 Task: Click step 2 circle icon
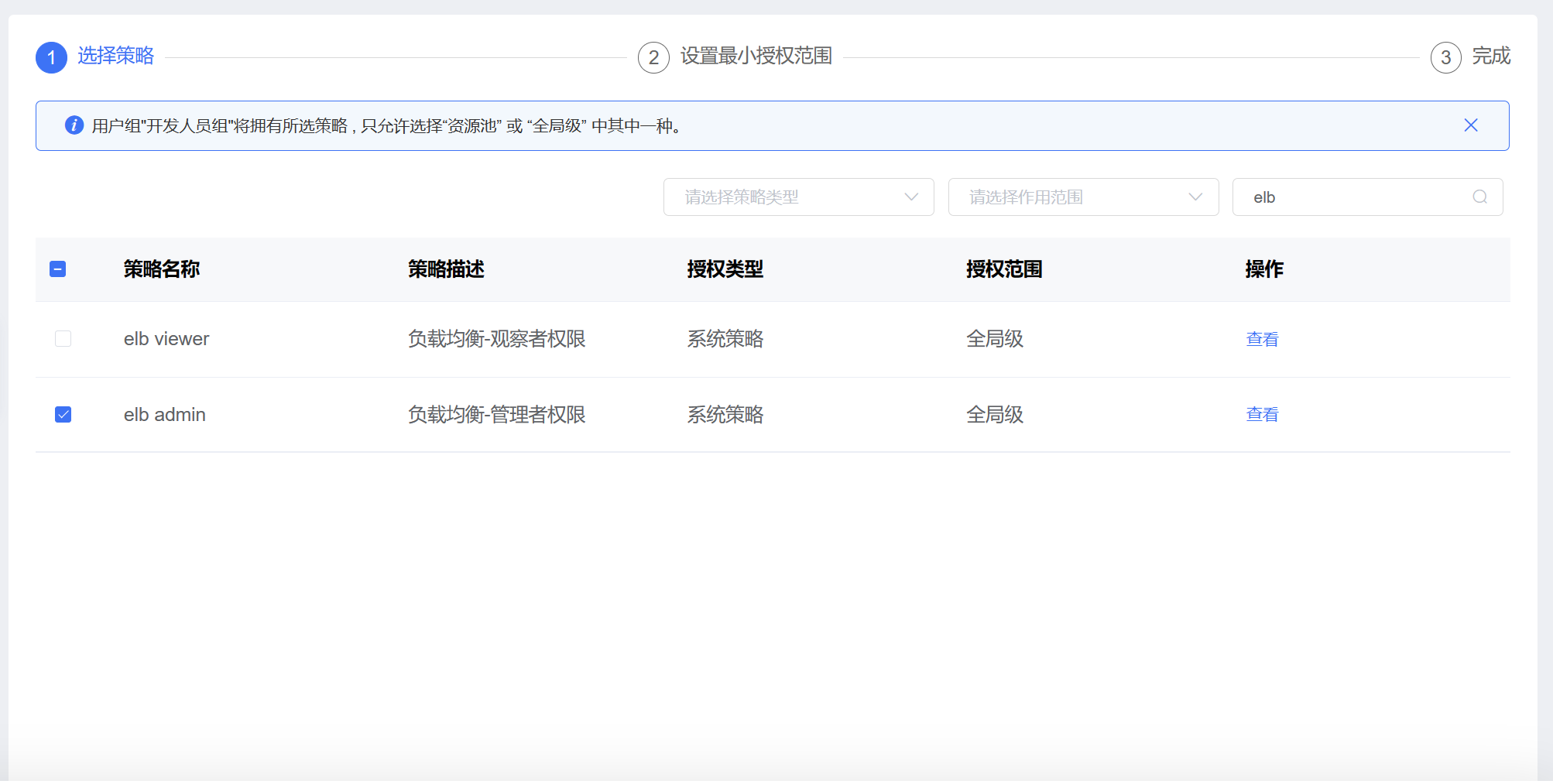(653, 57)
